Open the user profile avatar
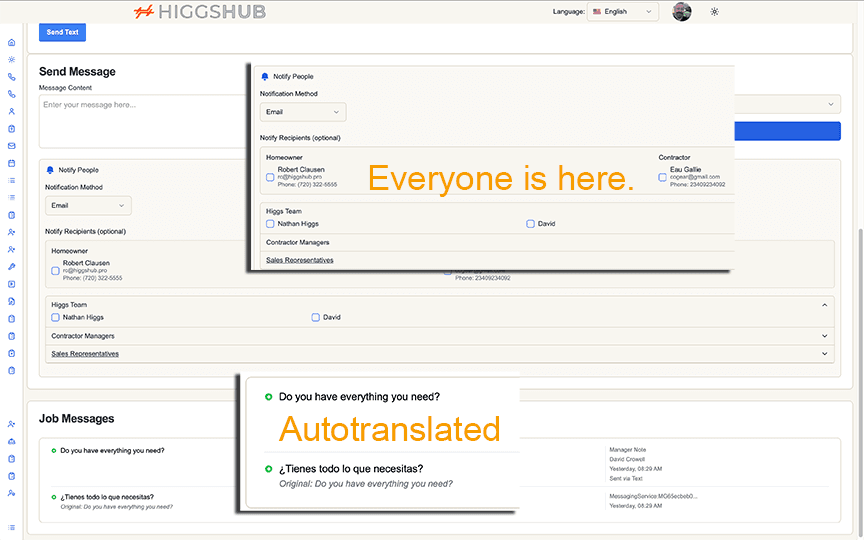 point(682,12)
